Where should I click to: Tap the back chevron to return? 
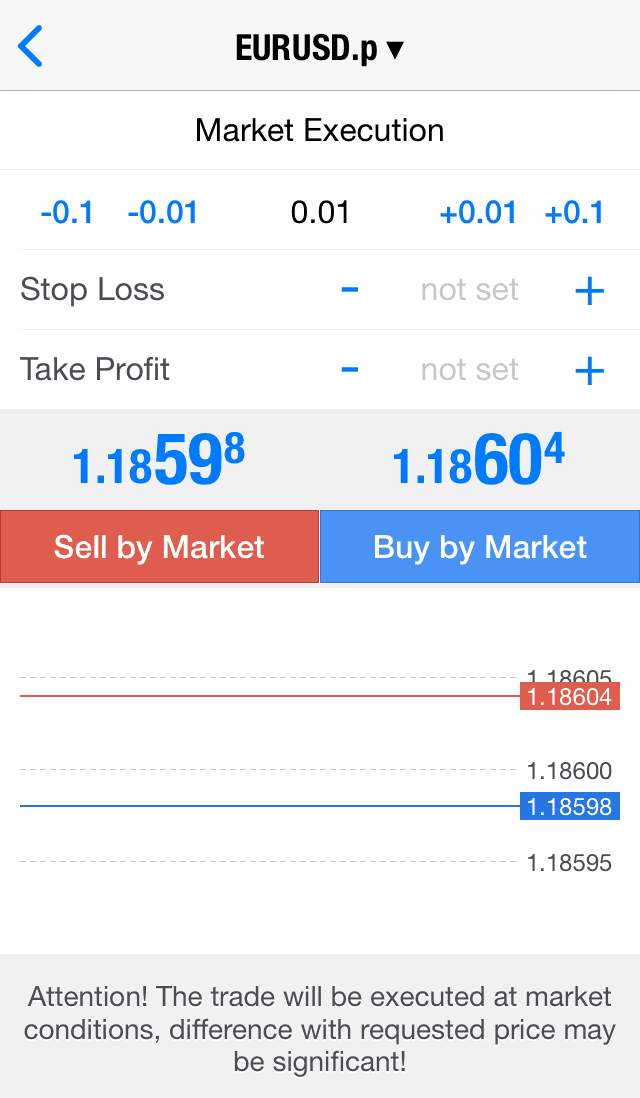click(29, 45)
